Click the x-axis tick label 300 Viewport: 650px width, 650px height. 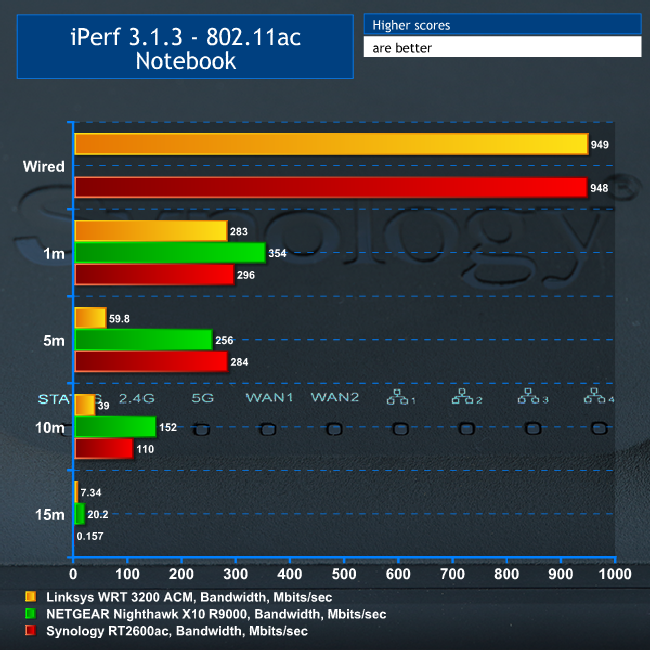pyautogui.click(x=235, y=574)
